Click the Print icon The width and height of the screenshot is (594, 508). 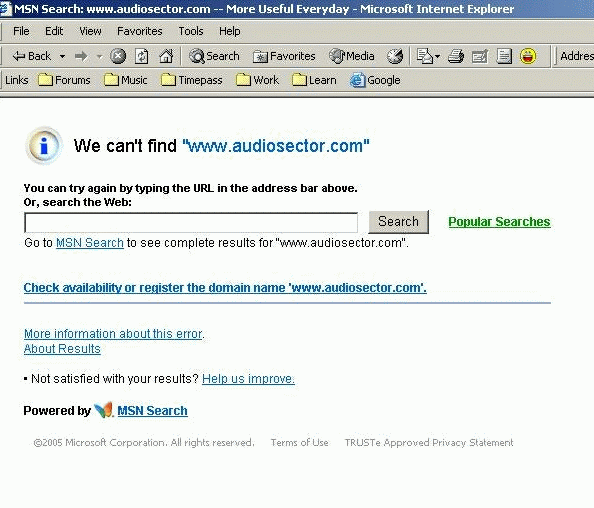pos(456,56)
